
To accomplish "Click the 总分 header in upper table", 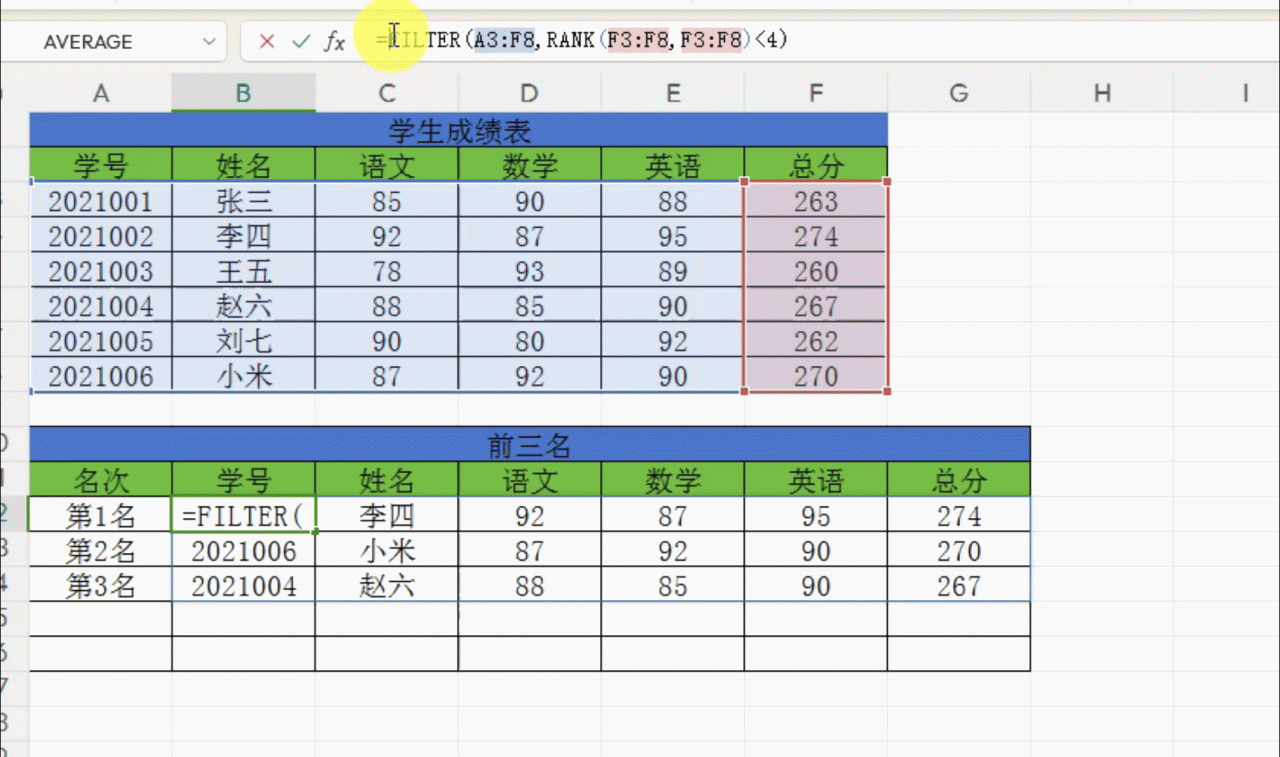I will click(816, 165).
